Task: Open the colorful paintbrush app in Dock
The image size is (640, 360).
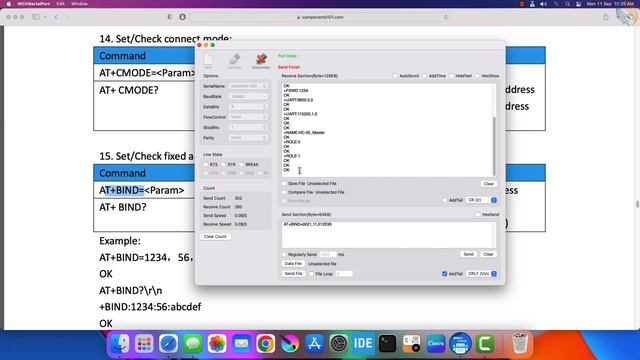Action: (290, 344)
